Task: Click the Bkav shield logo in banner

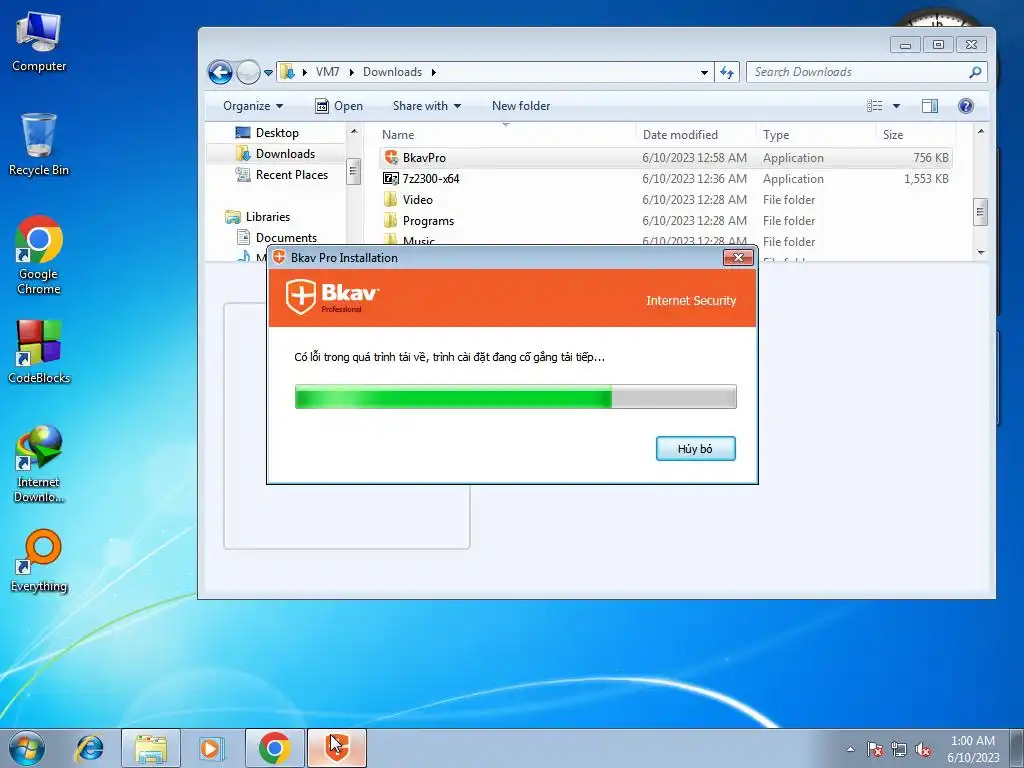Action: tap(301, 296)
